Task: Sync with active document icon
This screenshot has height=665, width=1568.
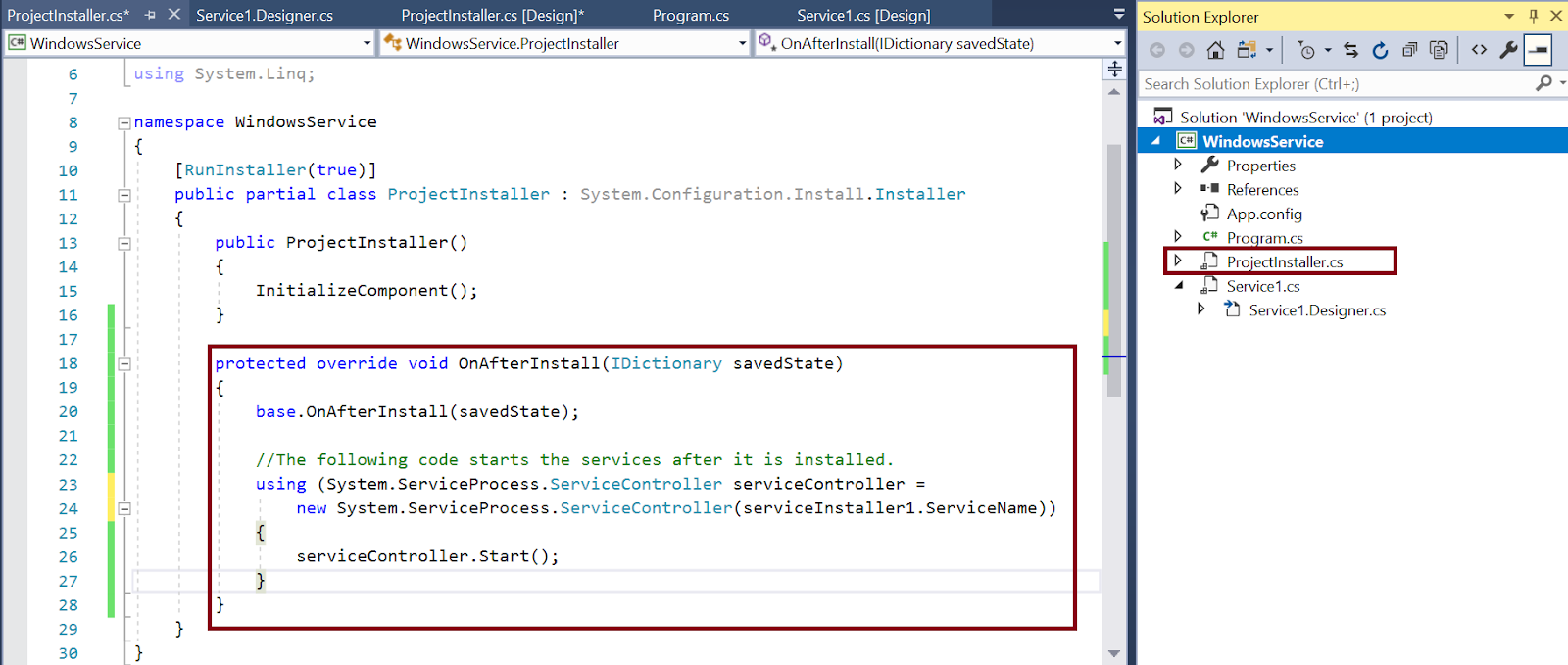Action: (x=1351, y=50)
